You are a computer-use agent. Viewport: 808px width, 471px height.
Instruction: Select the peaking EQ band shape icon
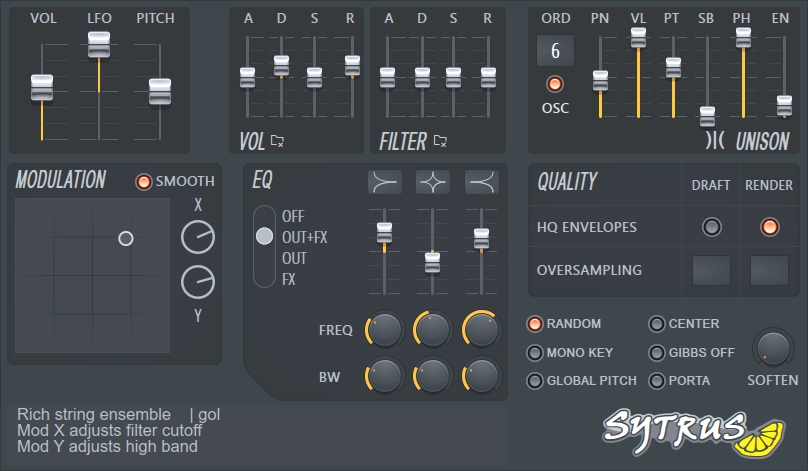tap(433, 182)
